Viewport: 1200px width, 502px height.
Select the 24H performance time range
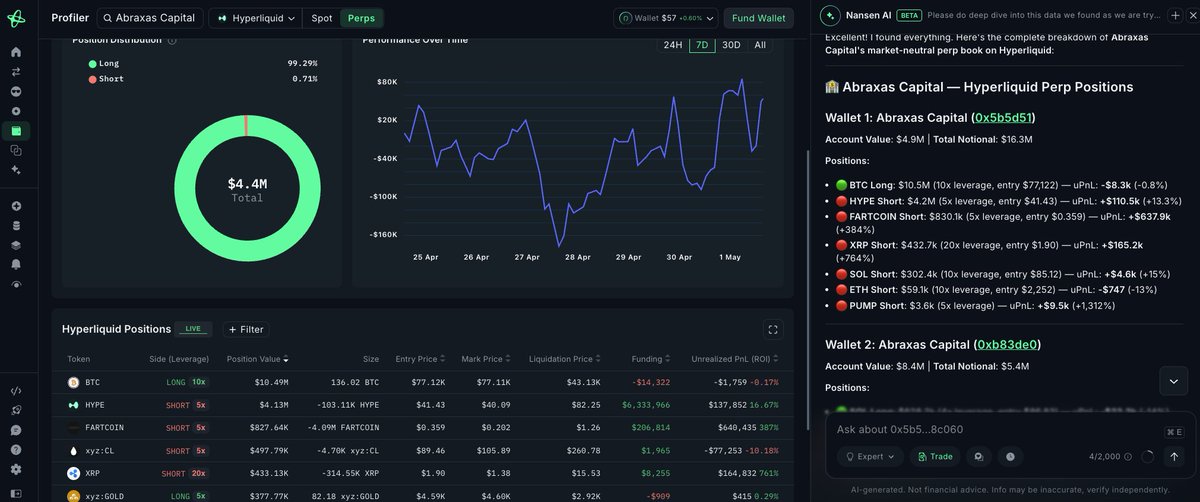673,45
